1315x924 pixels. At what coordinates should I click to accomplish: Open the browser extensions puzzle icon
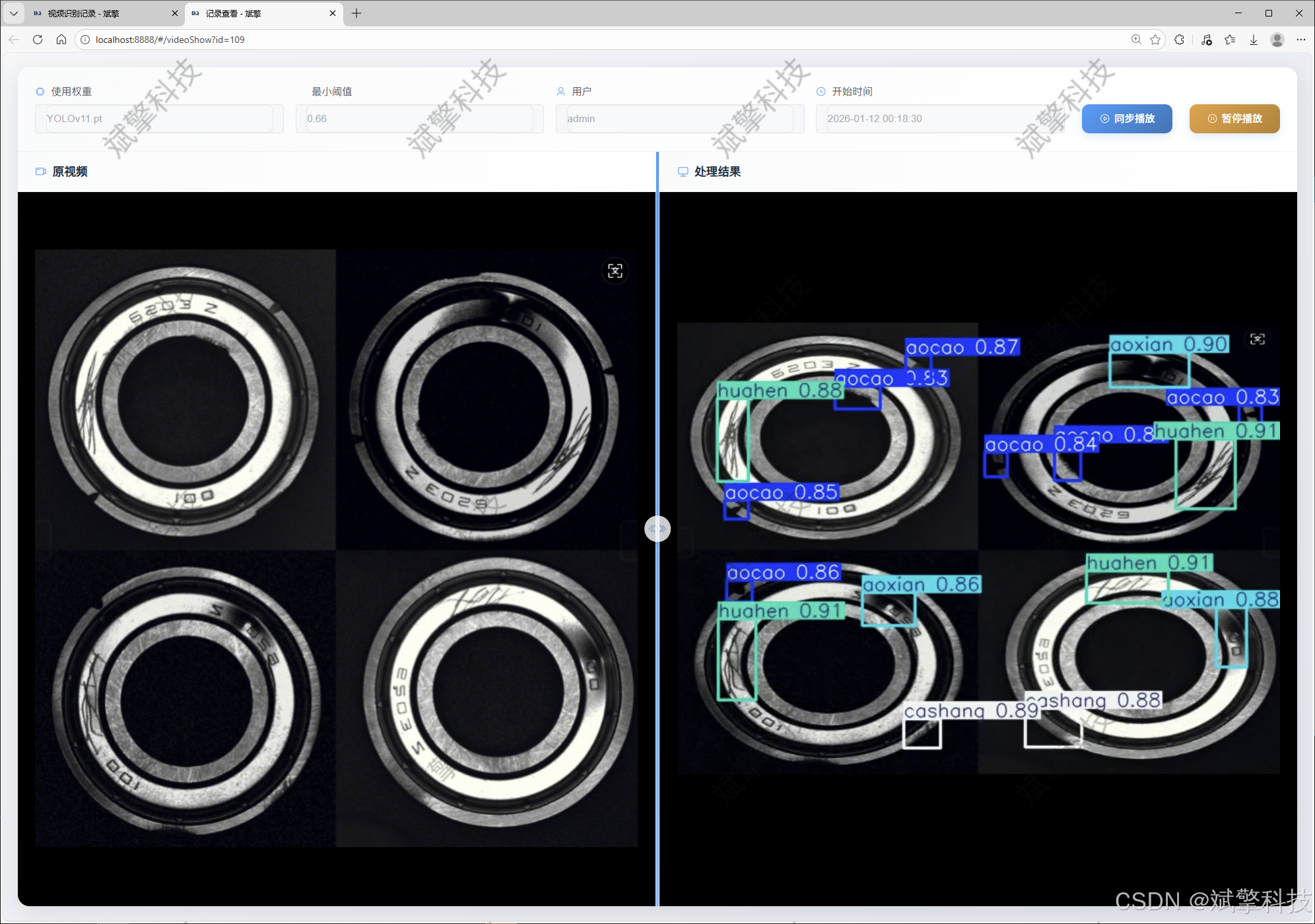click(x=1180, y=40)
